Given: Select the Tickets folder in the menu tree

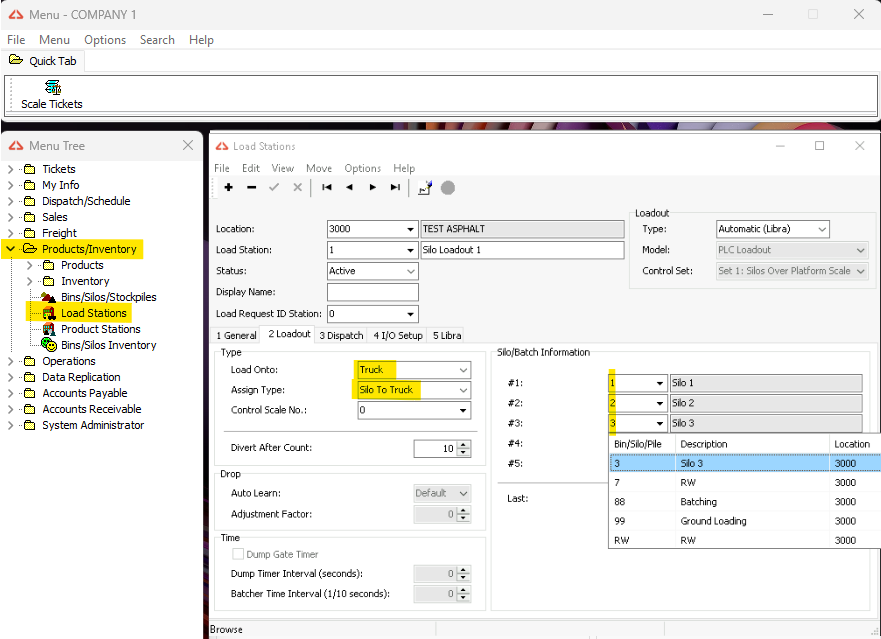Looking at the screenshot, I should (58, 169).
